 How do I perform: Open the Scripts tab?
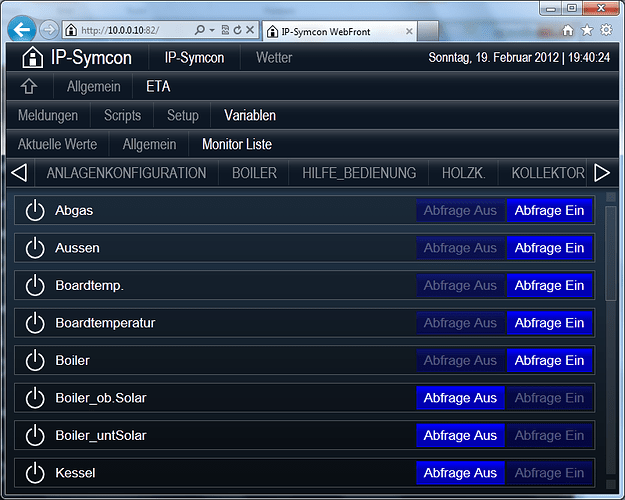point(122,115)
